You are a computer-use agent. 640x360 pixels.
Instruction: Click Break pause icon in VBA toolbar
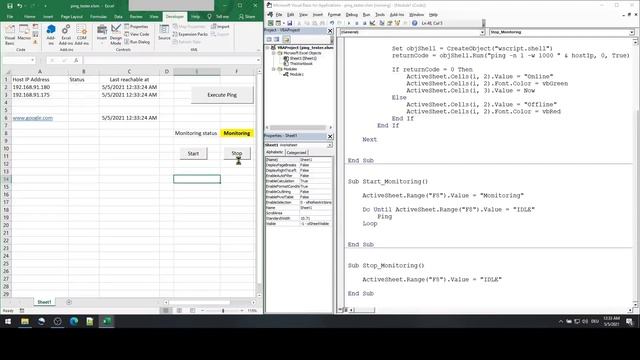coord(357,23)
